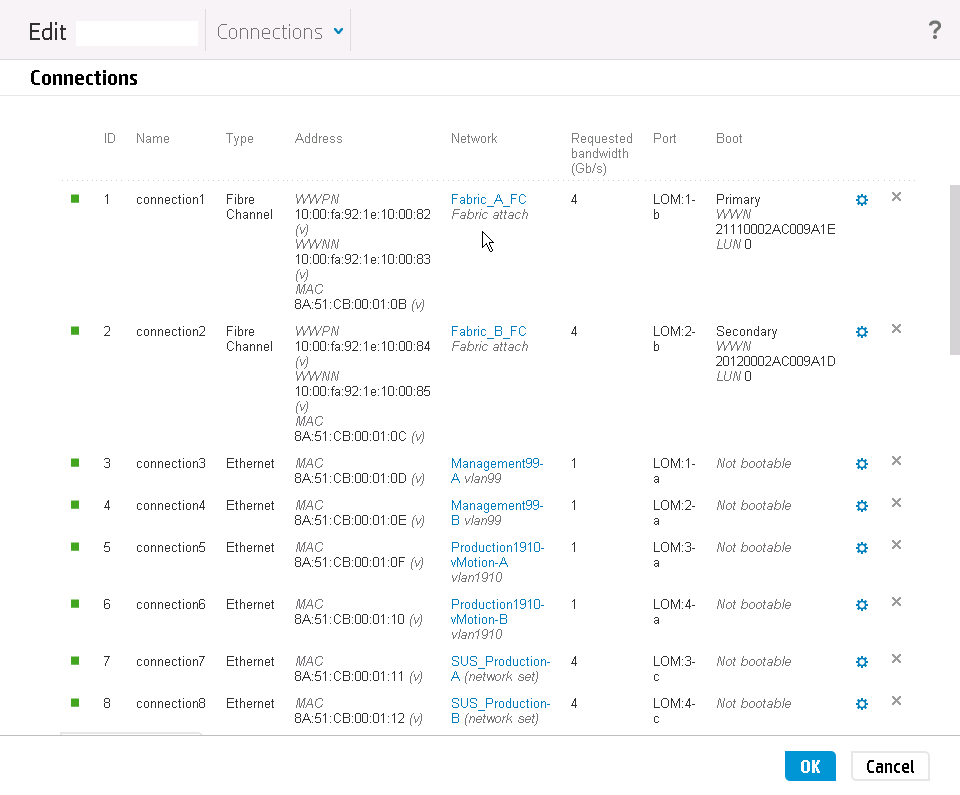Follow Management99-A network link
960x795 pixels.
497,471
